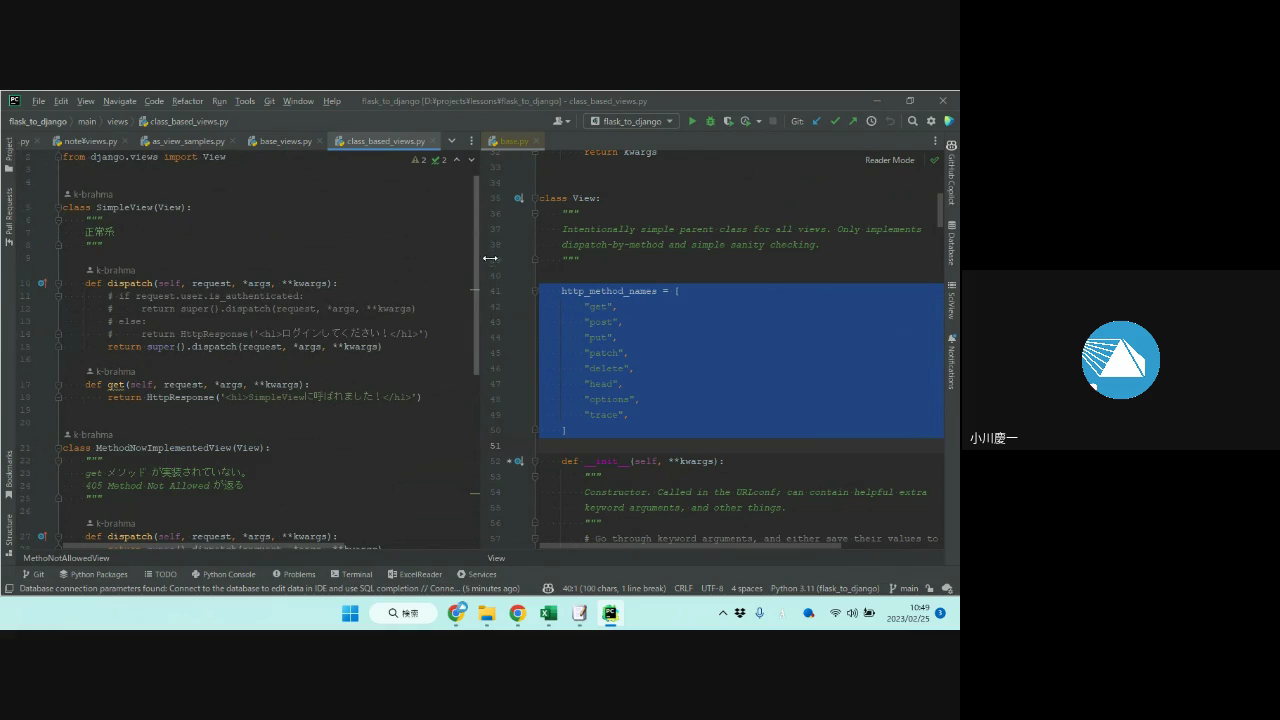Open Search Everywhere magnifier icon
This screenshot has width=1280, height=720.
(912, 121)
